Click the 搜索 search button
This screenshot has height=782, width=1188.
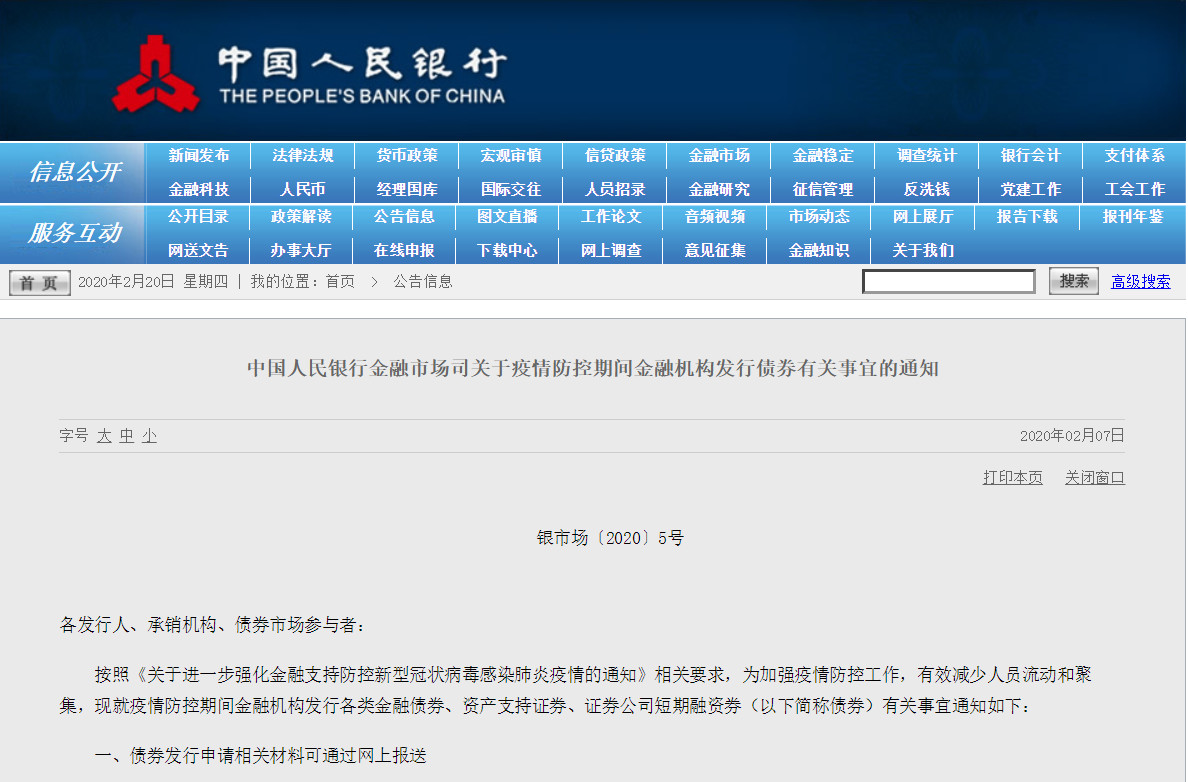[1074, 282]
